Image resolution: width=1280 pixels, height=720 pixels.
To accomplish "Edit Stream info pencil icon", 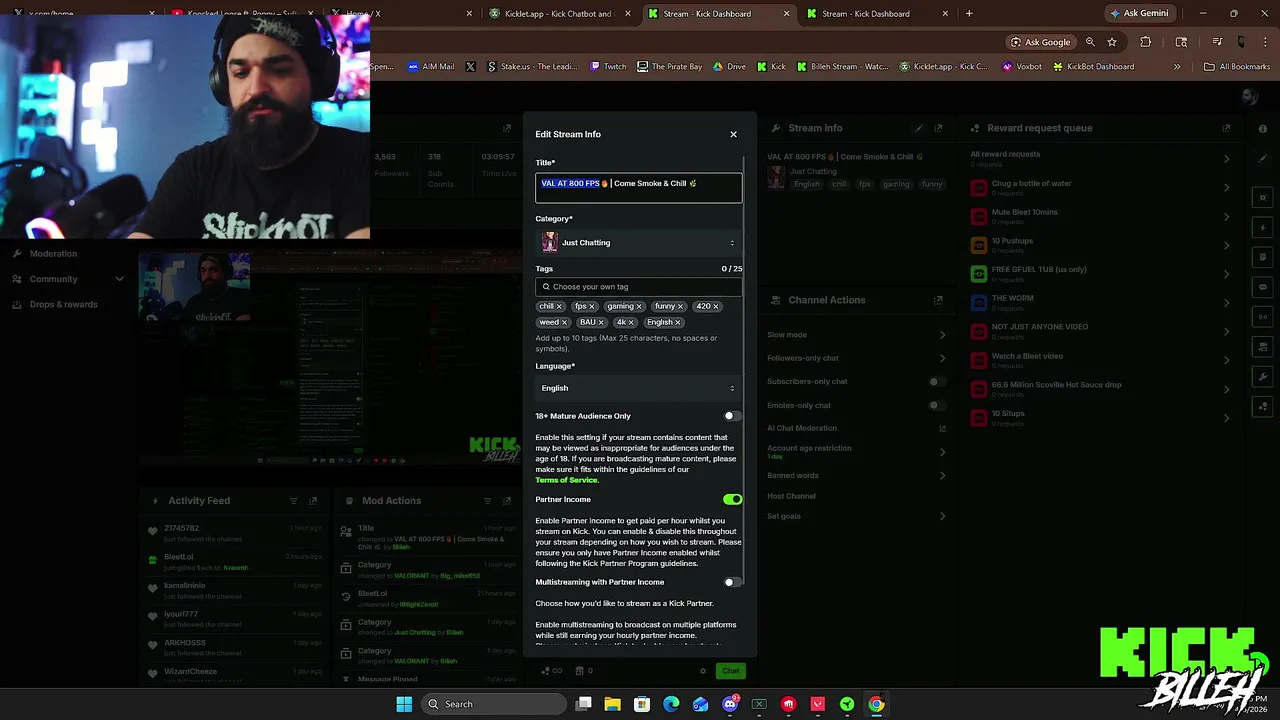I will pos(918,128).
